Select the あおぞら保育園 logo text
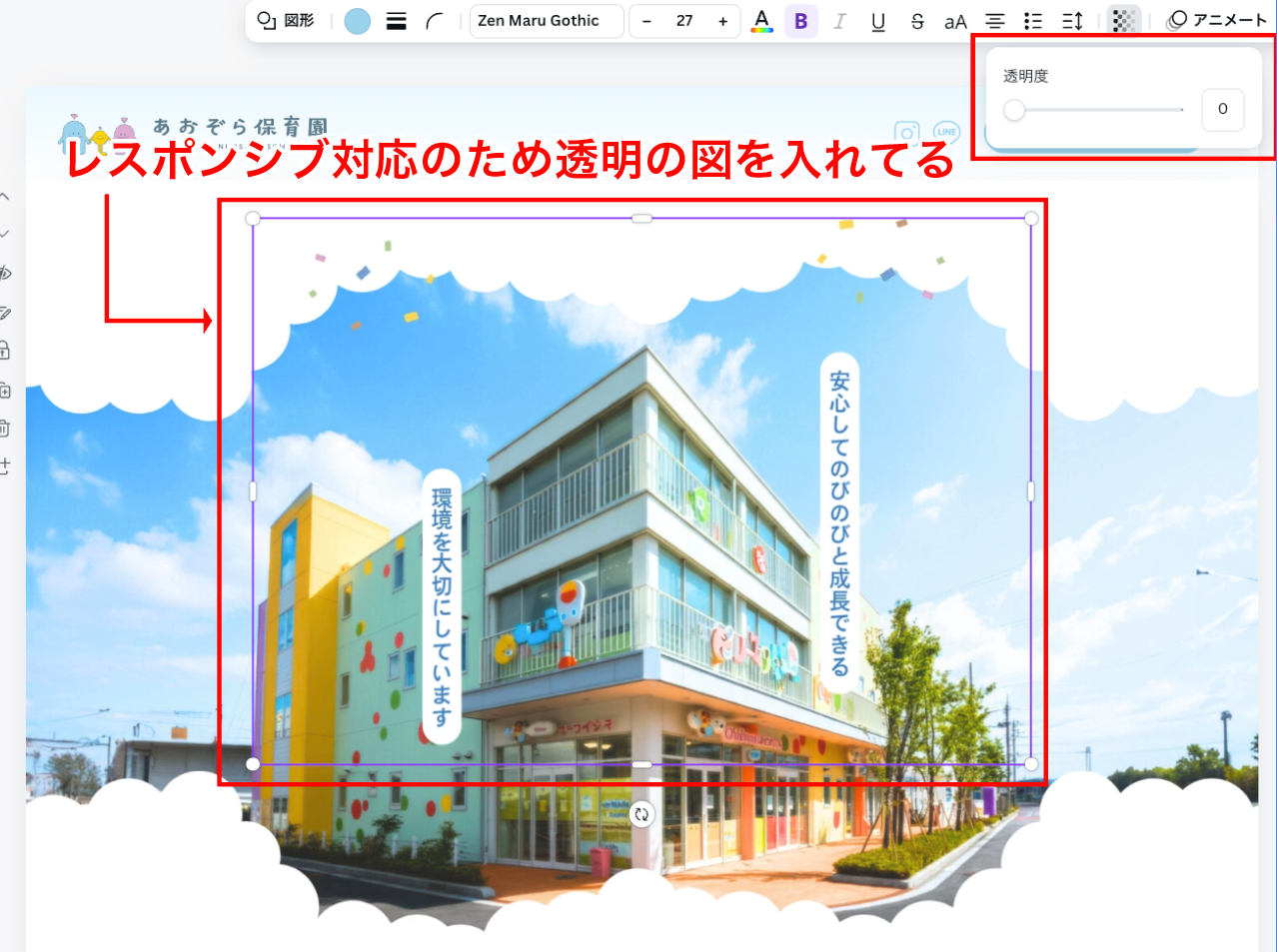 point(240,126)
